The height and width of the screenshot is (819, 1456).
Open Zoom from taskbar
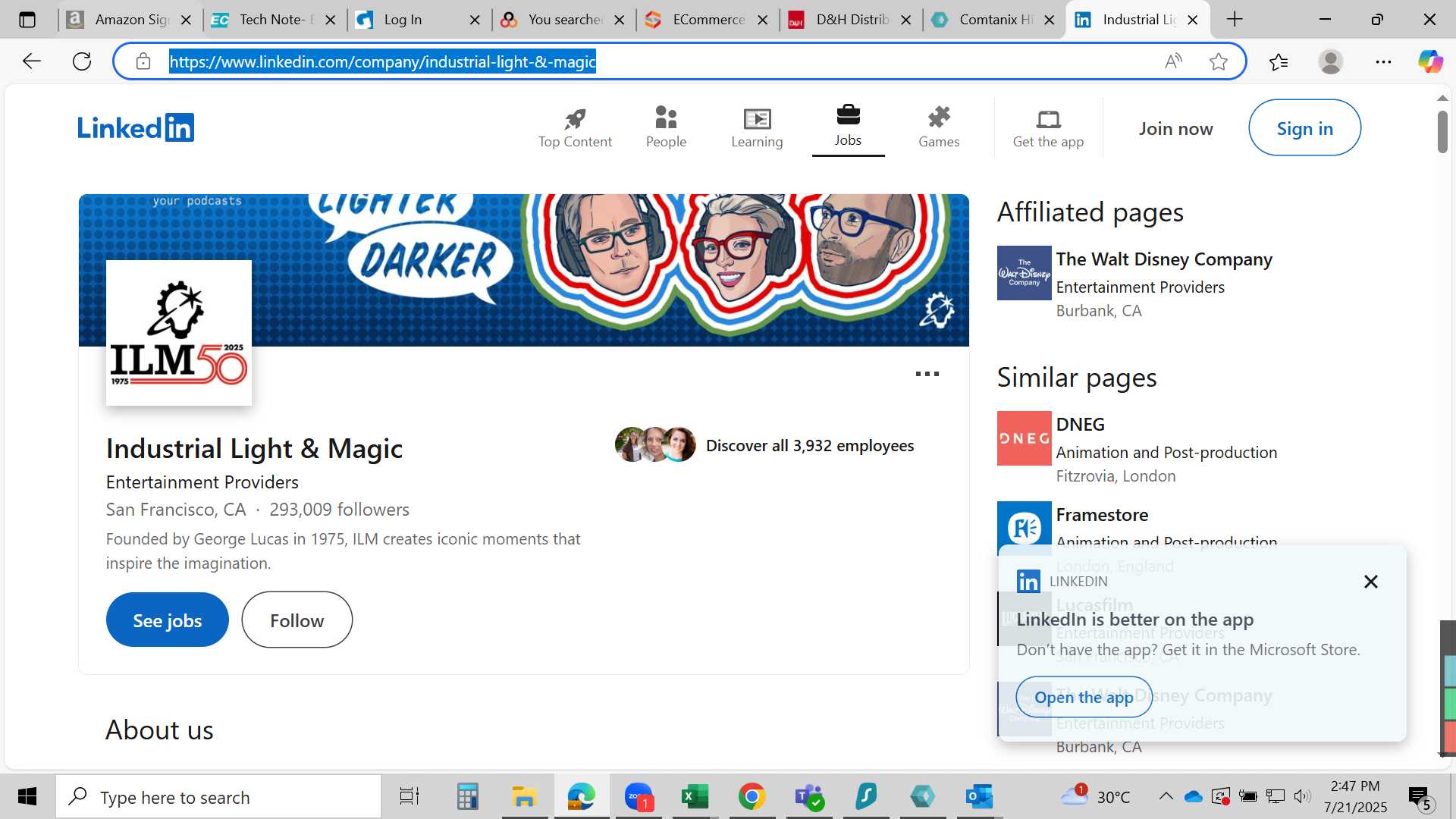(639, 796)
